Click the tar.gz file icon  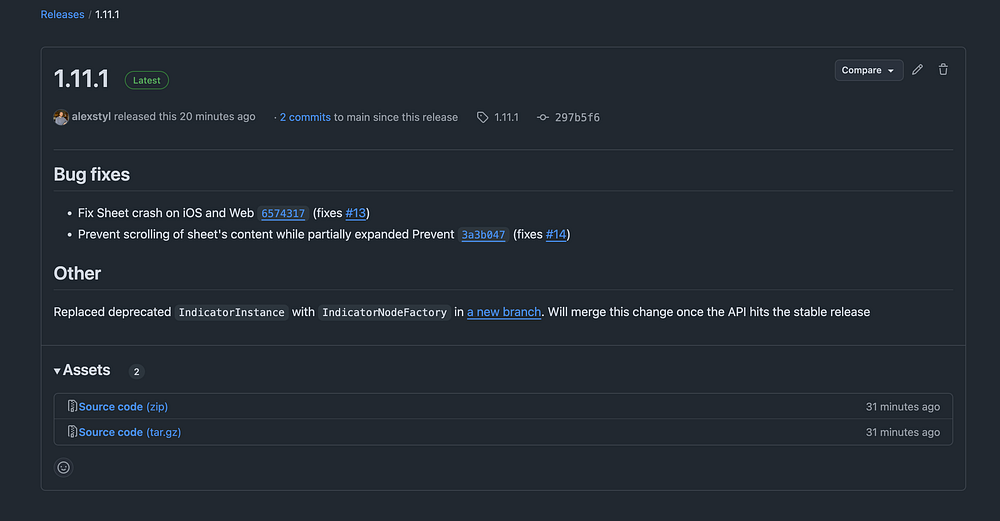point(72,432)
